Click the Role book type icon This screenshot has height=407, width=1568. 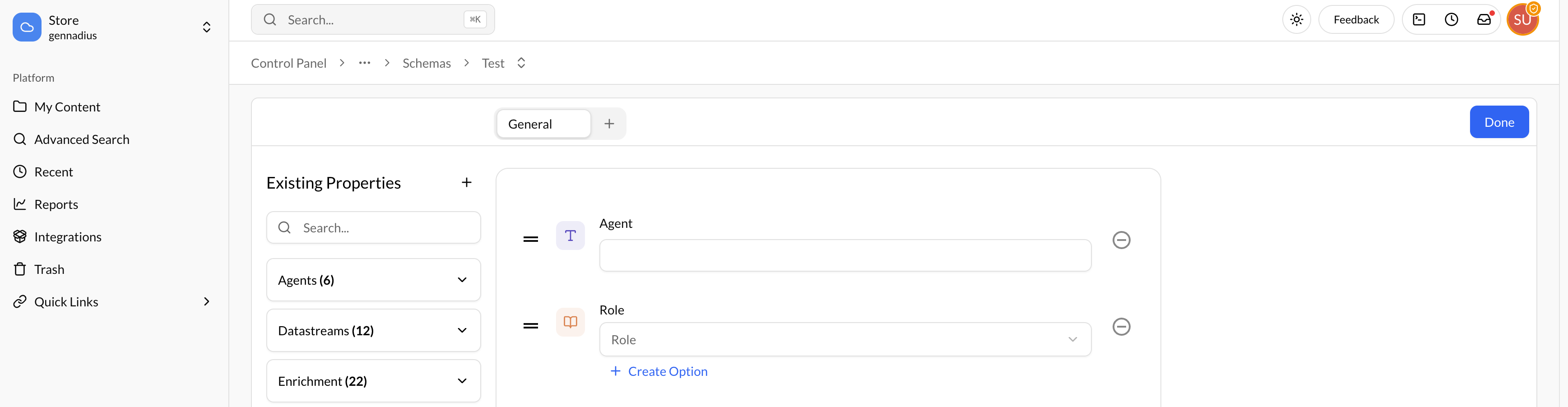click(571, 322)
